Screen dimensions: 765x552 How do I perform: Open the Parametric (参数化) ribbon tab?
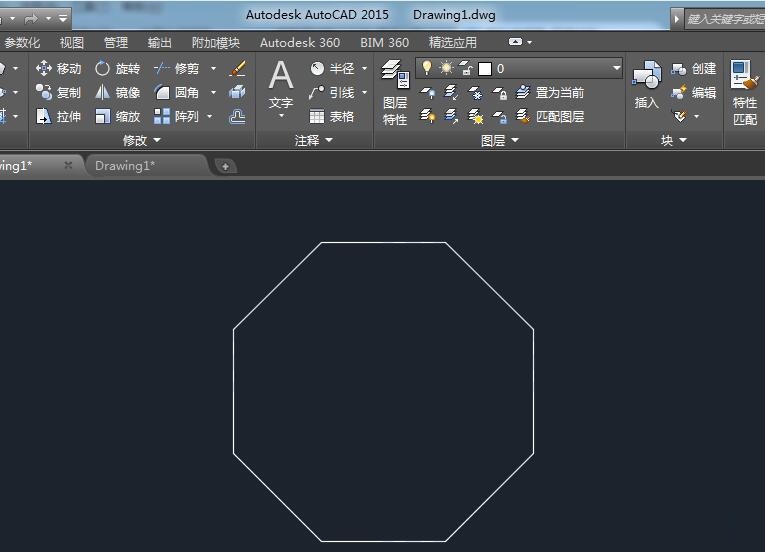[x=22, y=42]
